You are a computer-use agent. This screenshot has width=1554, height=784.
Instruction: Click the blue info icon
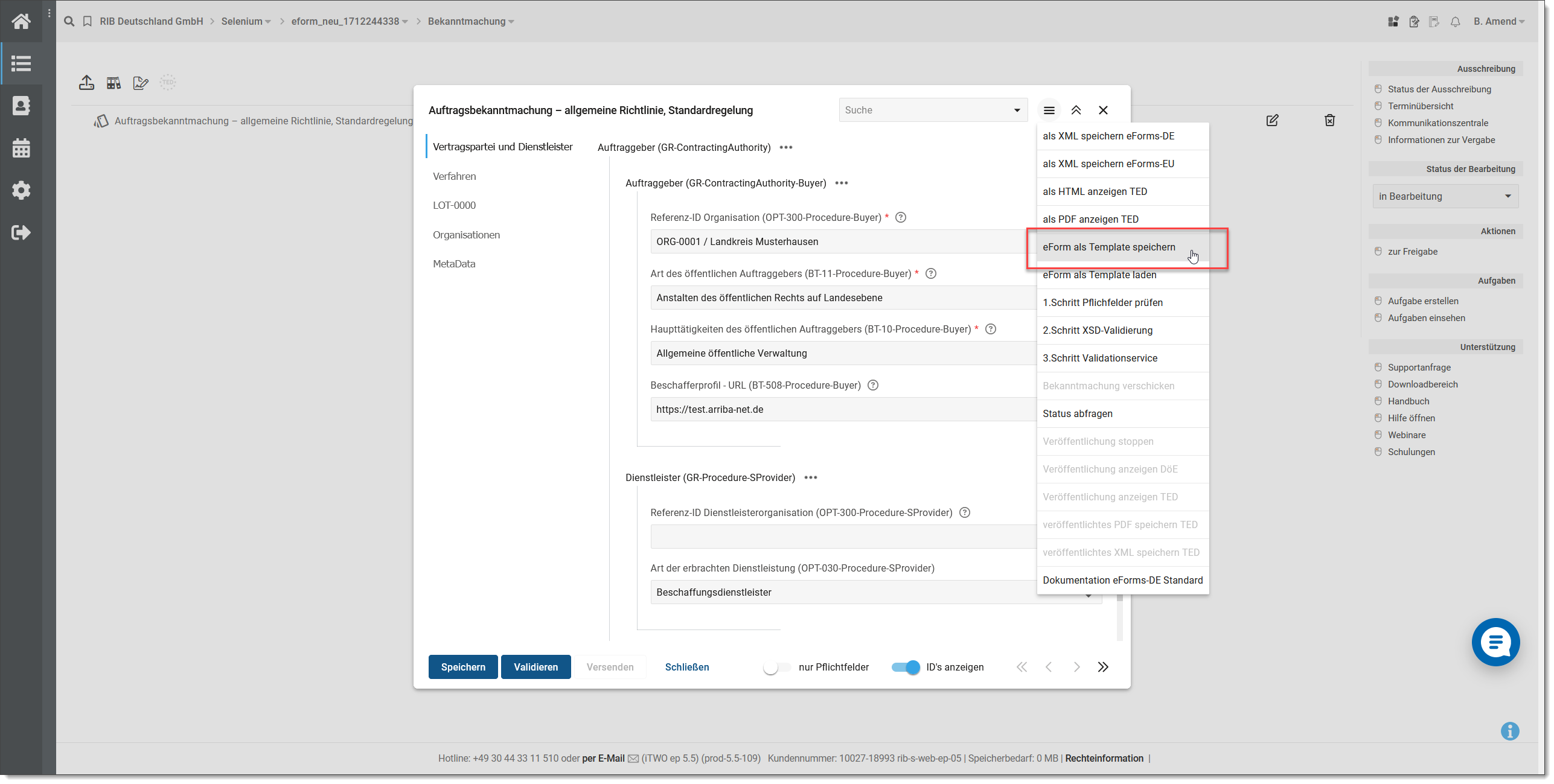pos(1510,731)
